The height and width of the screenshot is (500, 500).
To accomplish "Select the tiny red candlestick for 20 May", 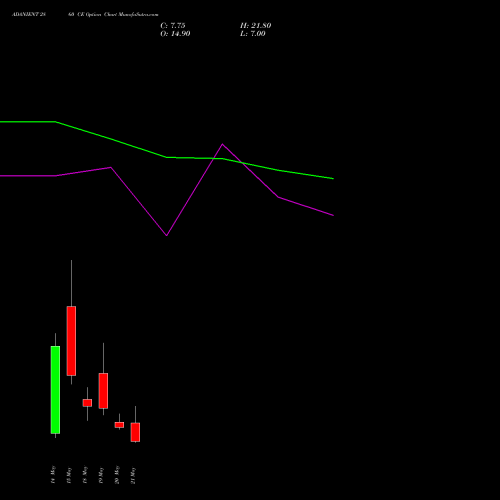I will click(119, 425).
